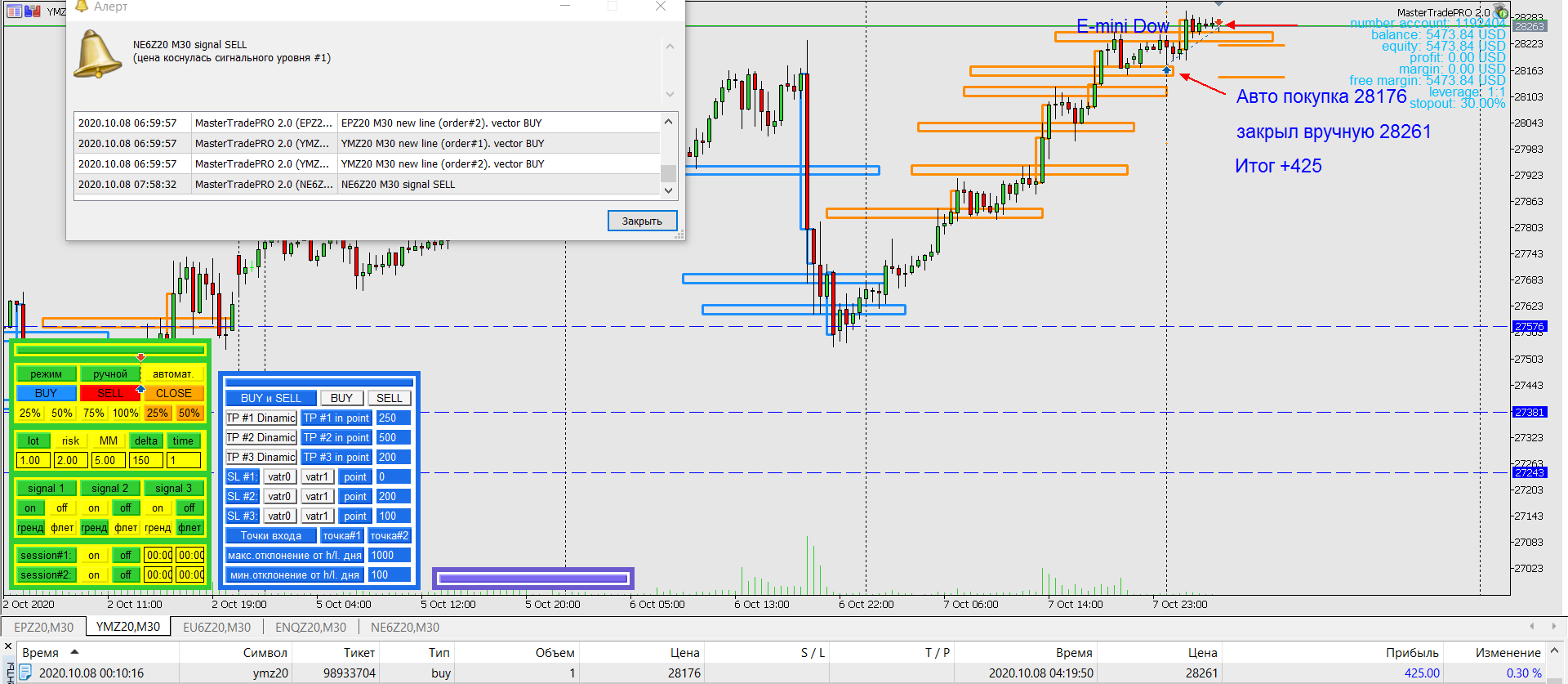Click the alert list scroll-up arrow
The width and height of the screenshot is (1568, 684).
coord(668,122)
